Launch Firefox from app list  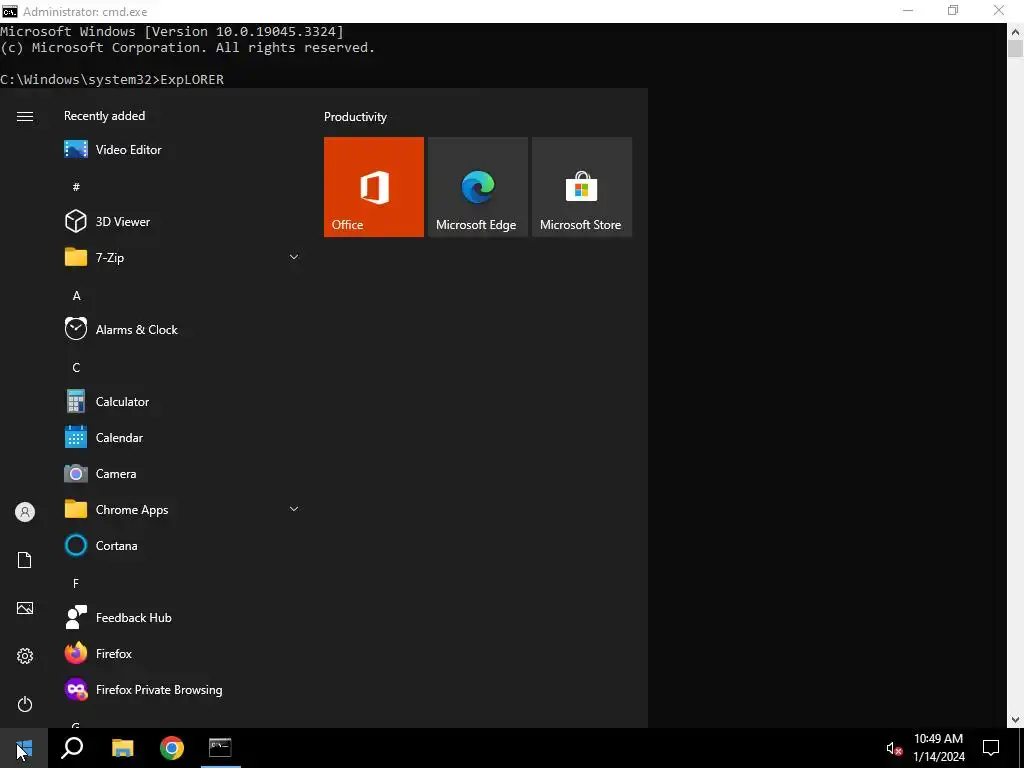182,654
